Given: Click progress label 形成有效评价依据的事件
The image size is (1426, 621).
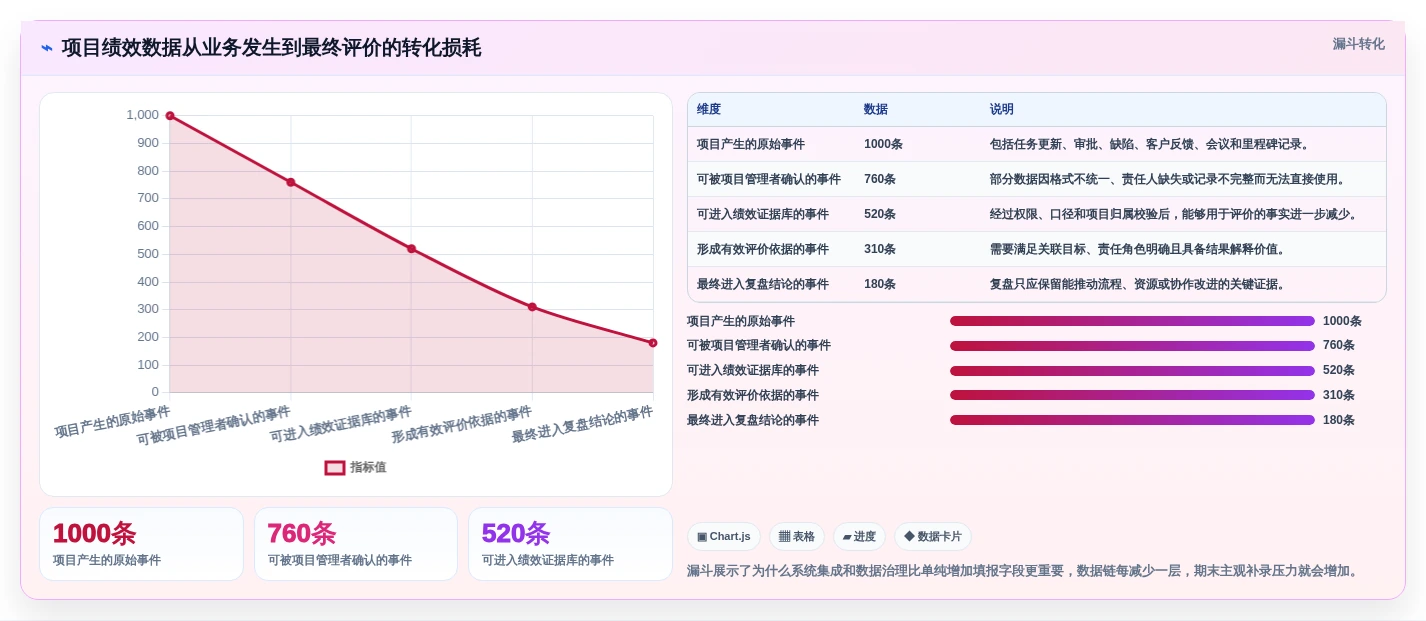Looking at the screenshot, I should tap(753, 395).
